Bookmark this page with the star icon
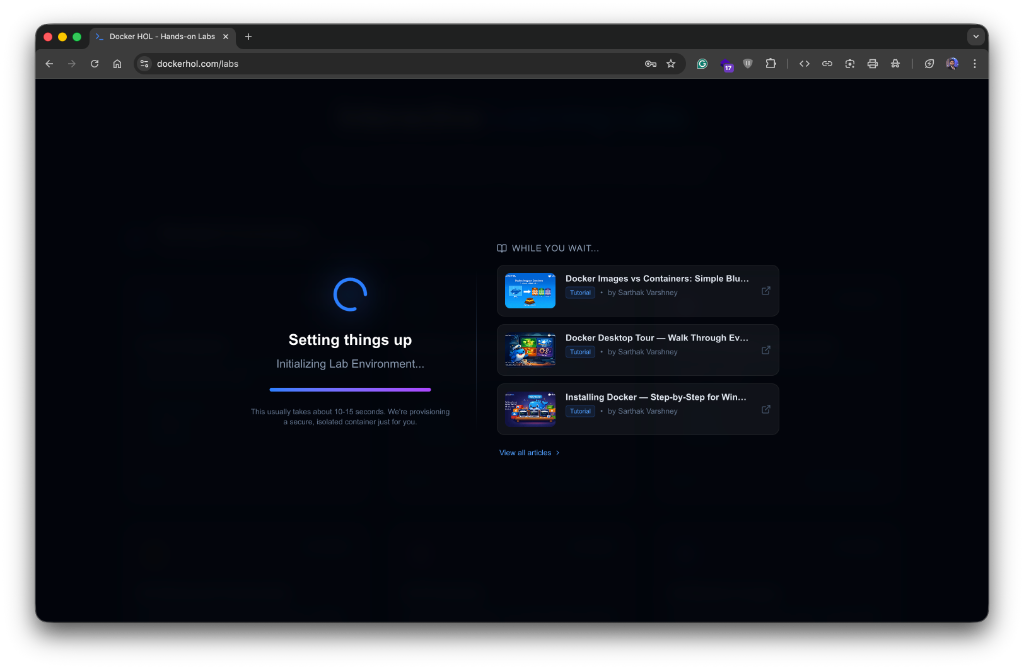Image resolution: width=1024 pixels, height=669 pixels. 671,64
